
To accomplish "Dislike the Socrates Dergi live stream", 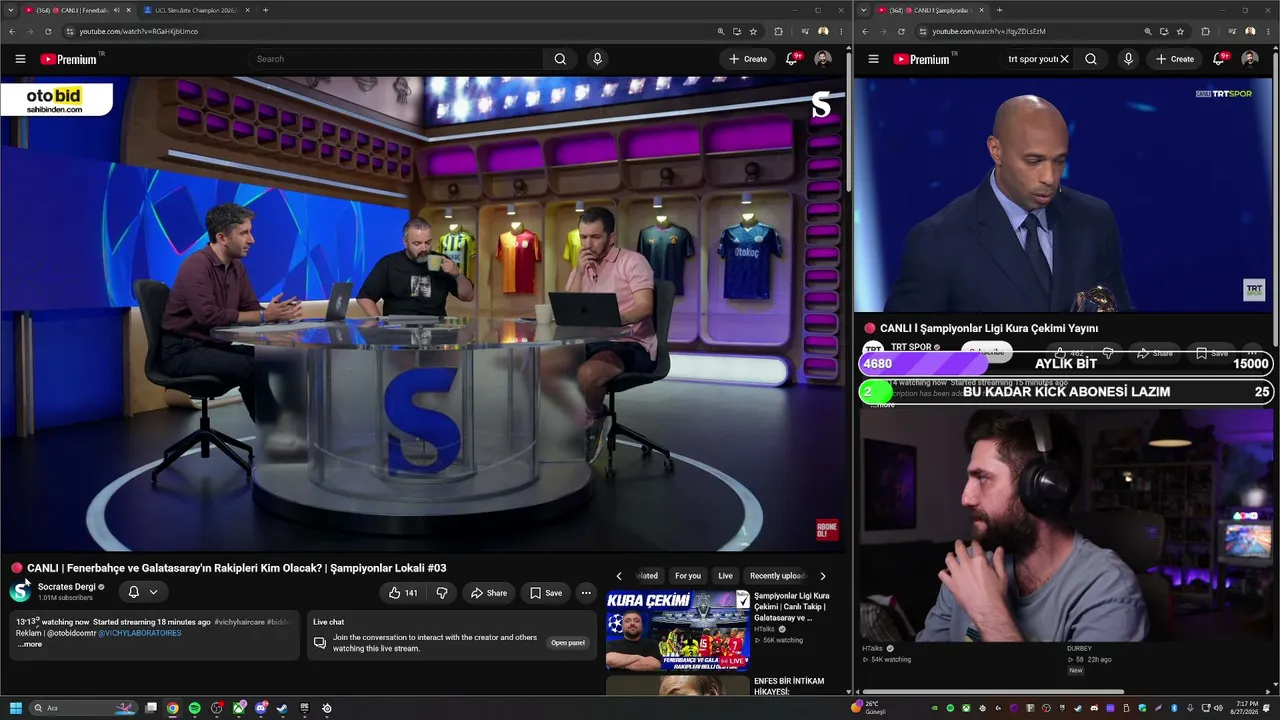I will pyautogui.click(x=442, y=593).
